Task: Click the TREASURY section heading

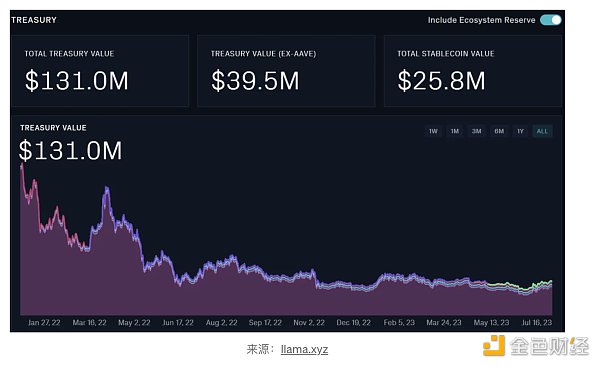Action: click(34, 20)
